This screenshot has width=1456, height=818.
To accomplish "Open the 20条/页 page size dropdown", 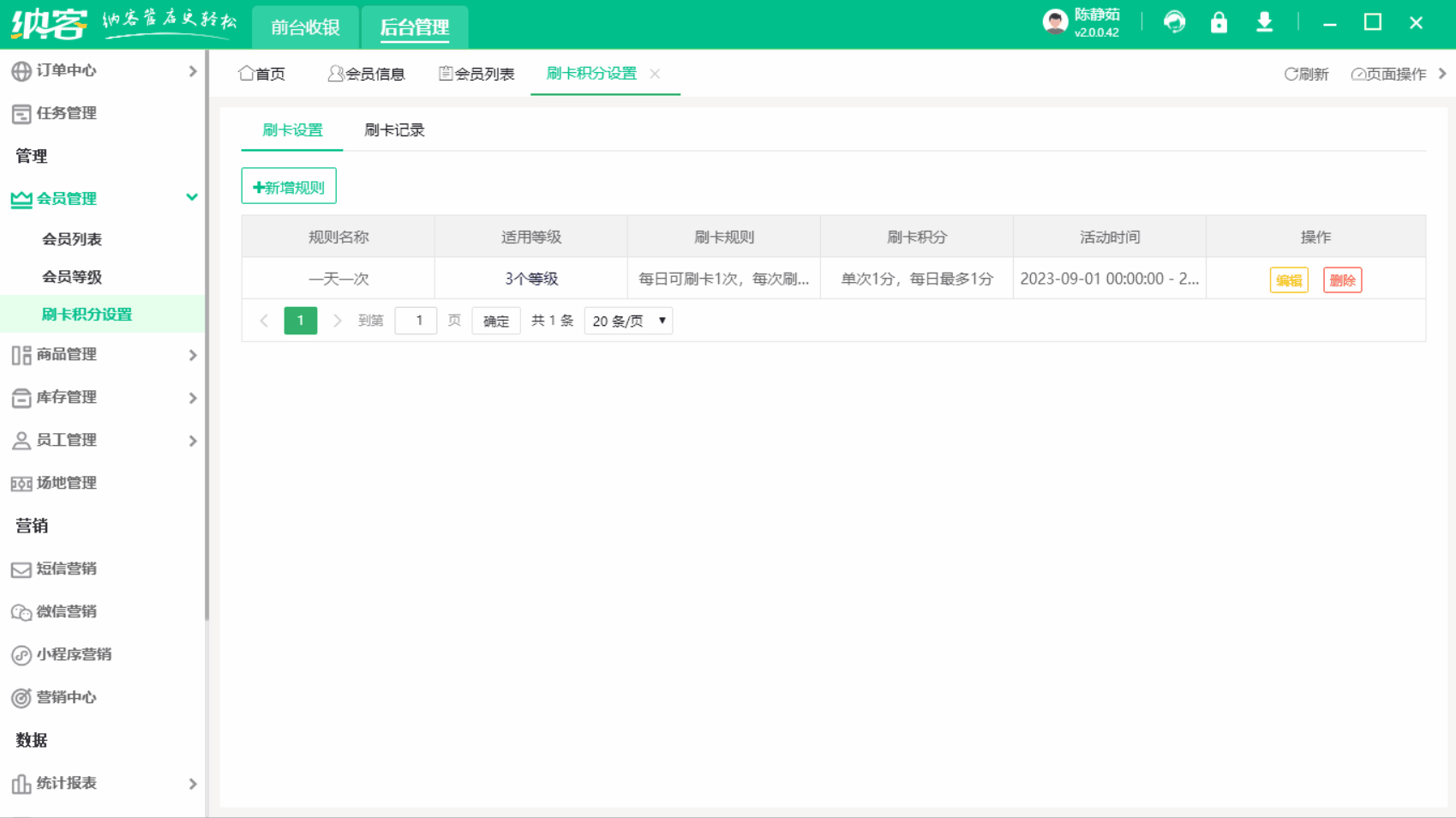I will tap(627, 321).
